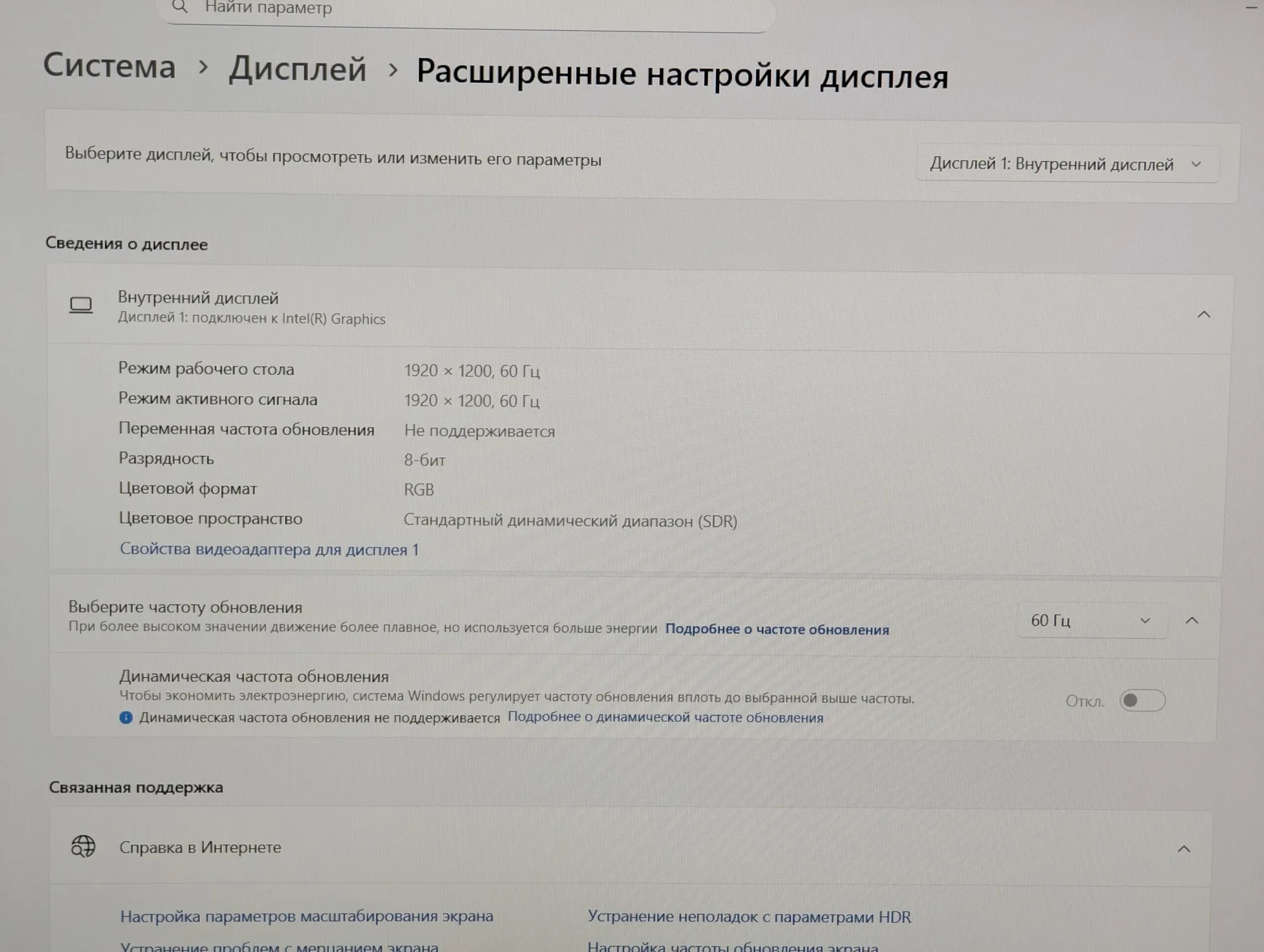1264x952 pixels.
Task: Click the 8-бит Разрядность value
Action: point(425,460)
